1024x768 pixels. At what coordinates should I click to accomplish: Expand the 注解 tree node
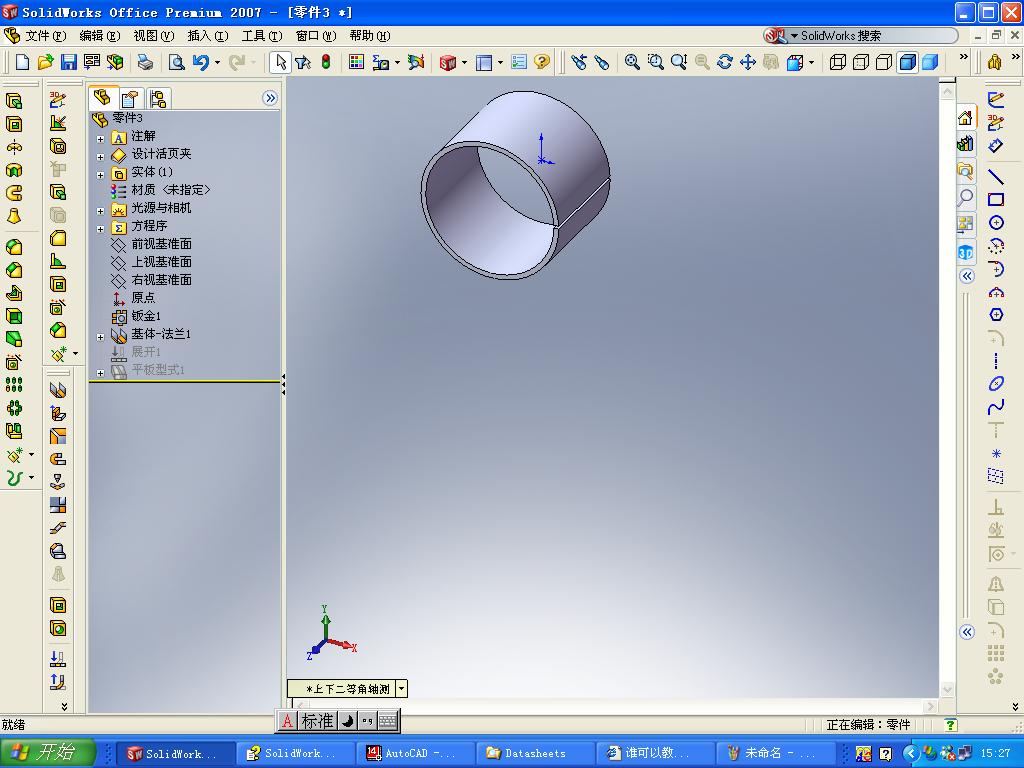click(x=101, y=139)
